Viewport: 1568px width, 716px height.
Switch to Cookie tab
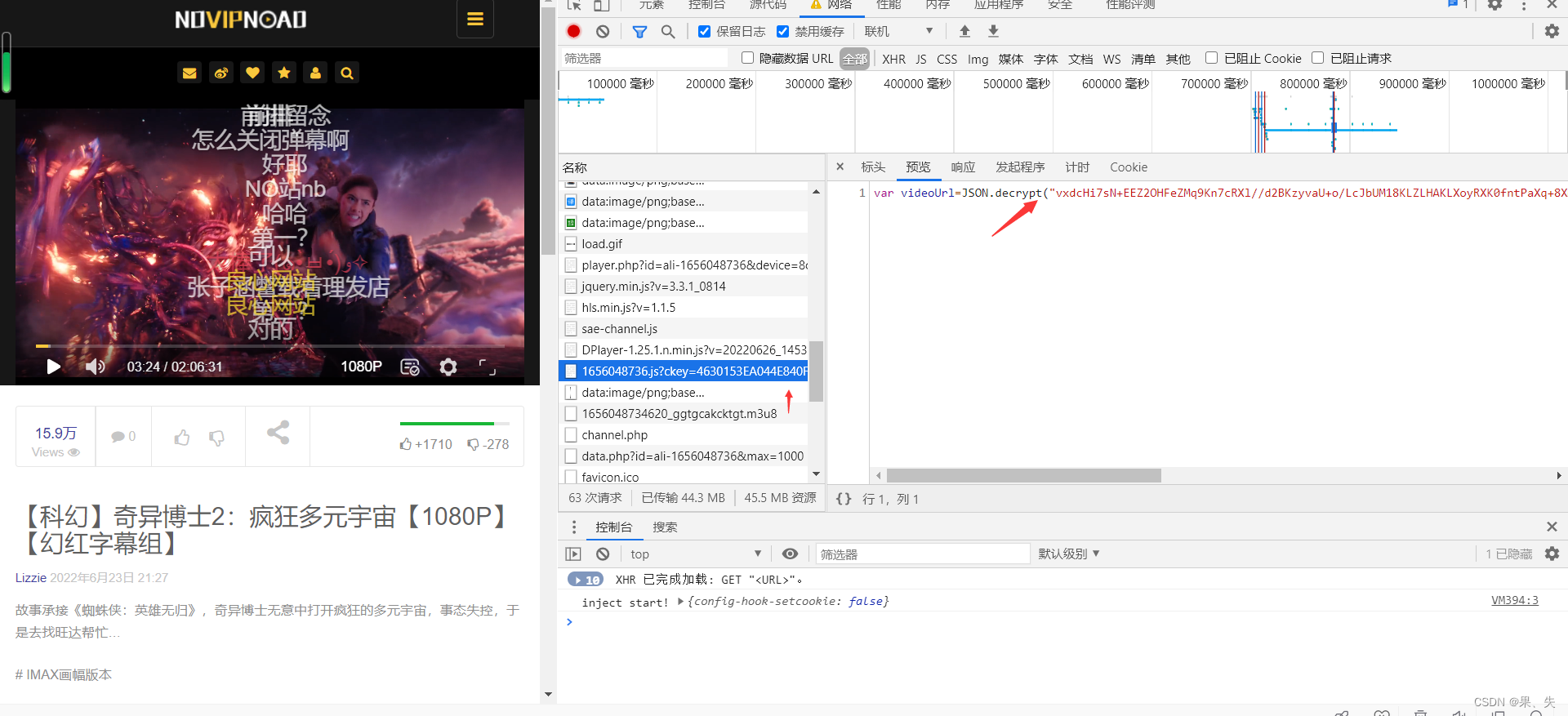pos(1129,167)
